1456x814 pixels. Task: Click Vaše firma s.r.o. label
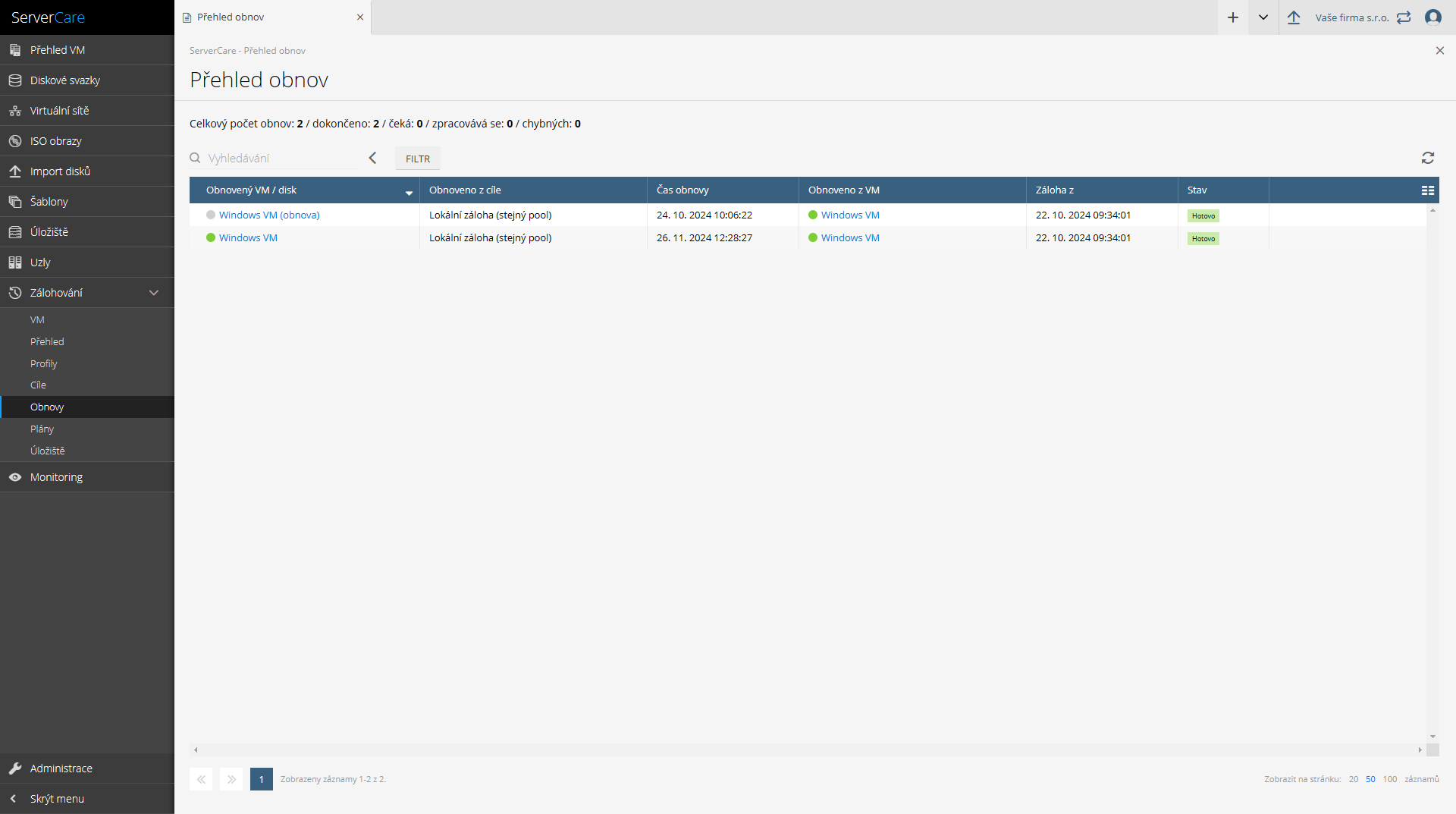1352,17
